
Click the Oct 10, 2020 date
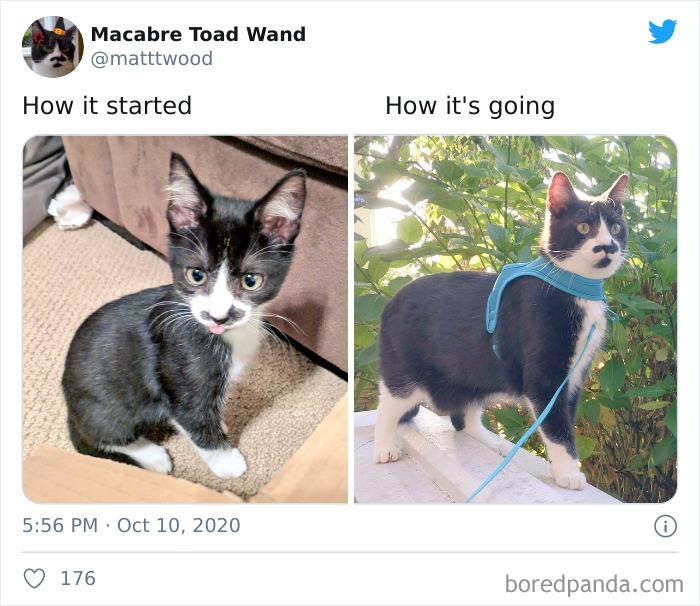179,525
